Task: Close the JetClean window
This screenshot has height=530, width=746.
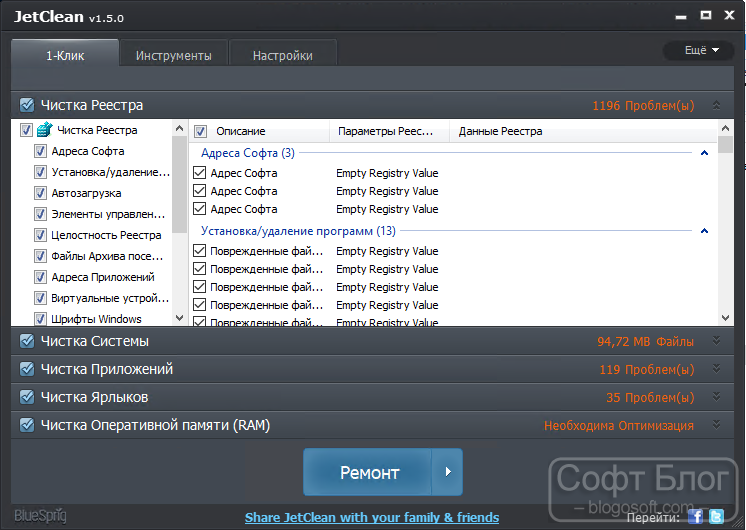Action: click(x=729, y=15)
